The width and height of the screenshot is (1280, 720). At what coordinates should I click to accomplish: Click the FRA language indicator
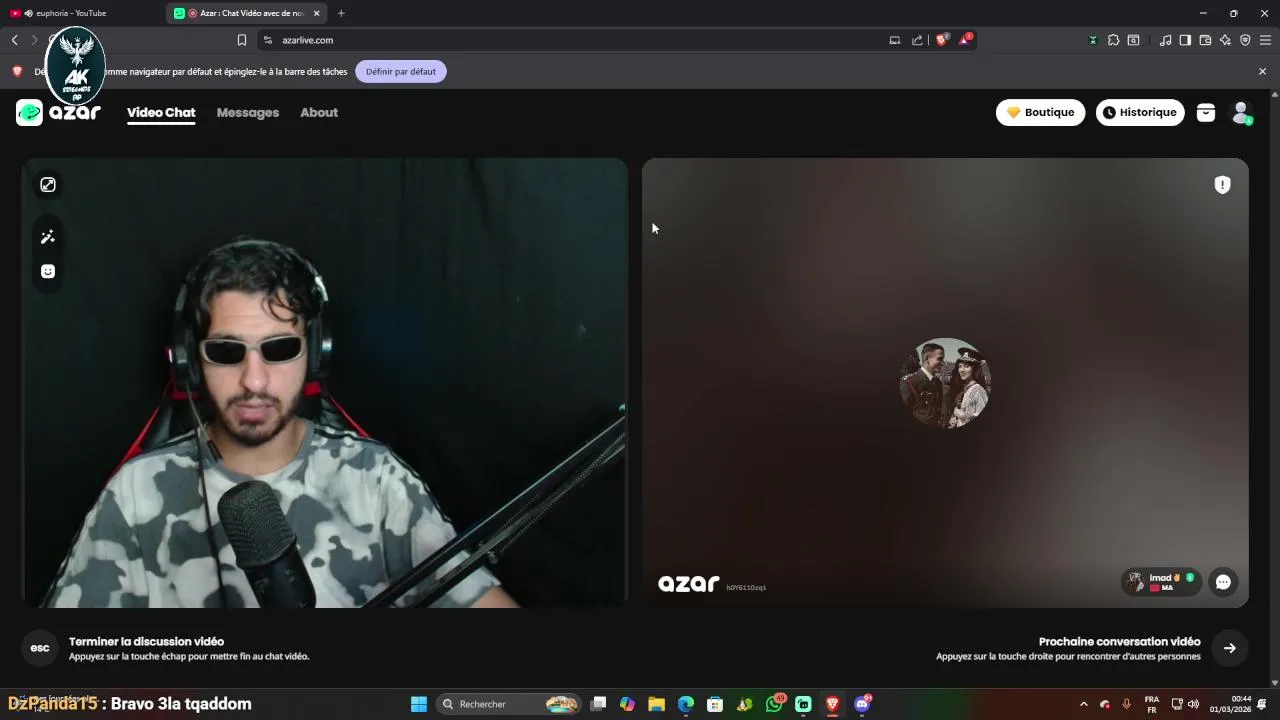click(1152, 704)
